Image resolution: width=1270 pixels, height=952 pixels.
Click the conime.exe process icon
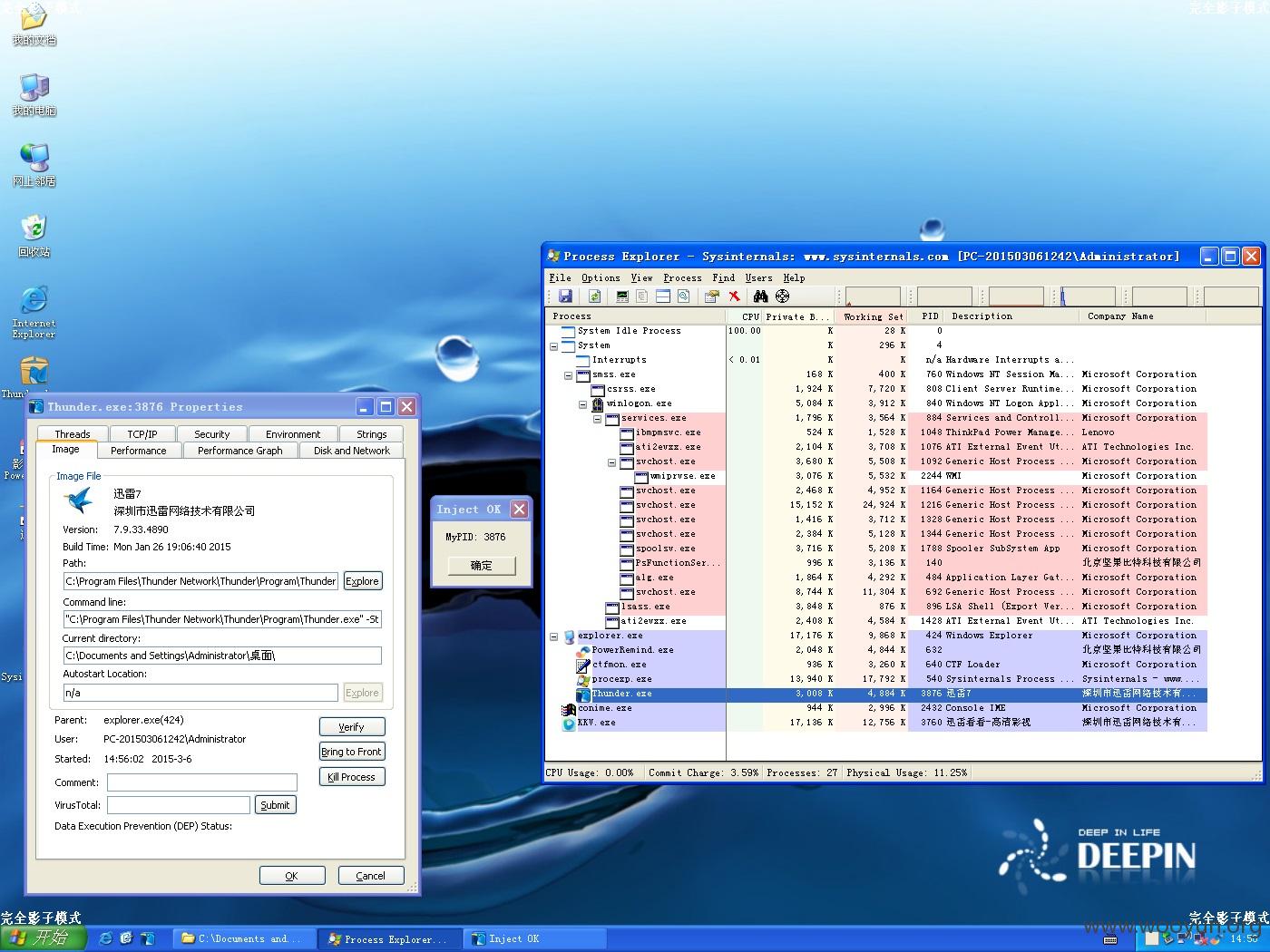(570, 708)
